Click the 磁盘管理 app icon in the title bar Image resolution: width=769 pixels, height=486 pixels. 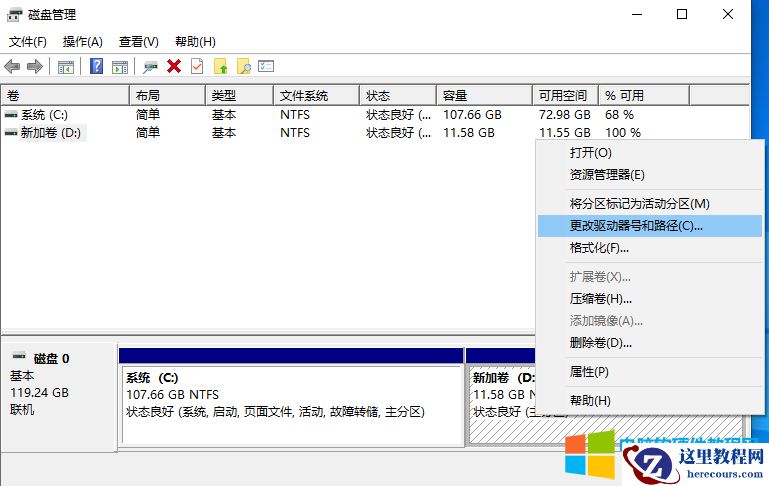tap(14, 15)
